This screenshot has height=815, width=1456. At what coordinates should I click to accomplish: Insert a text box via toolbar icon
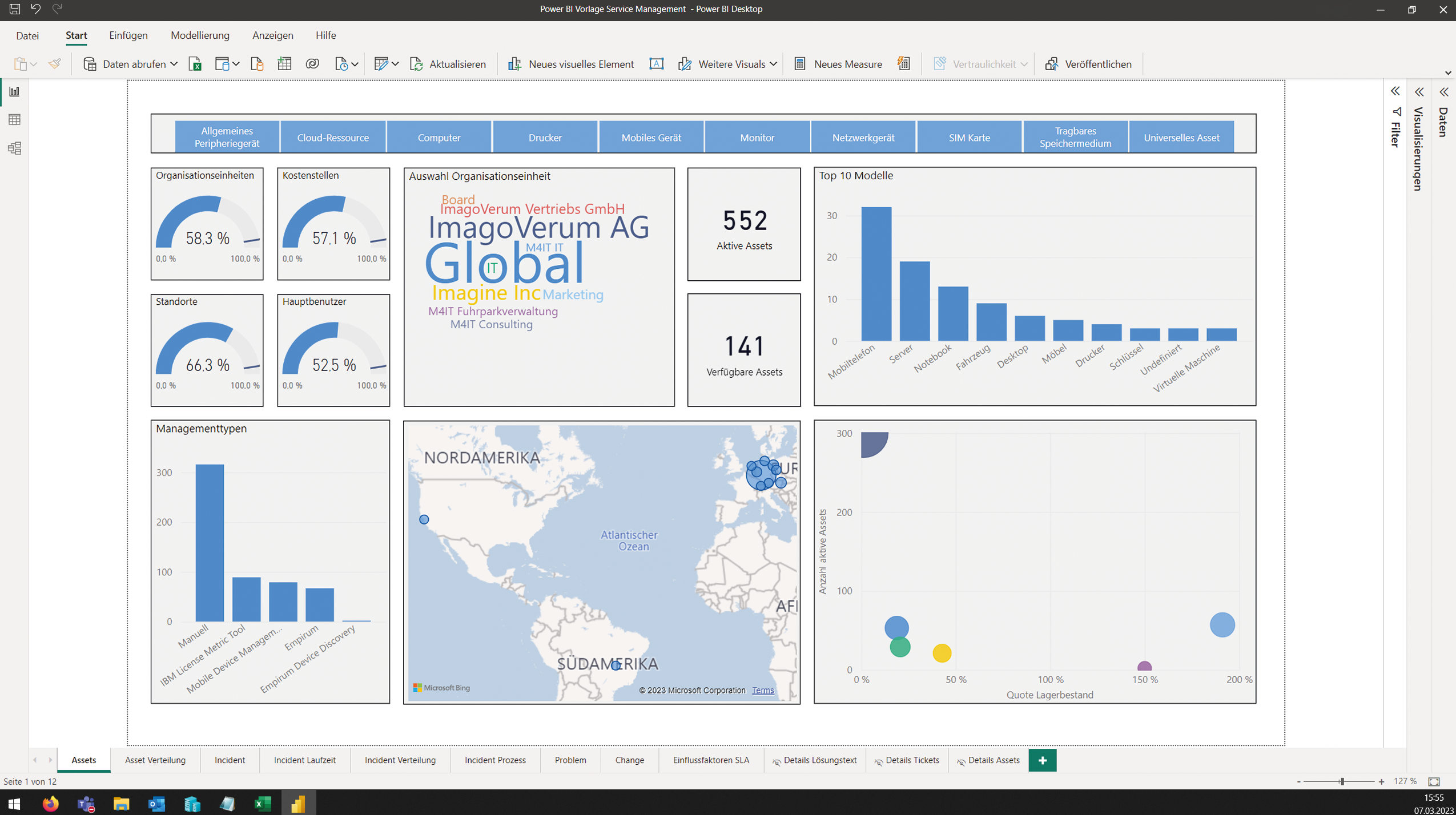(x=656, y=64)
